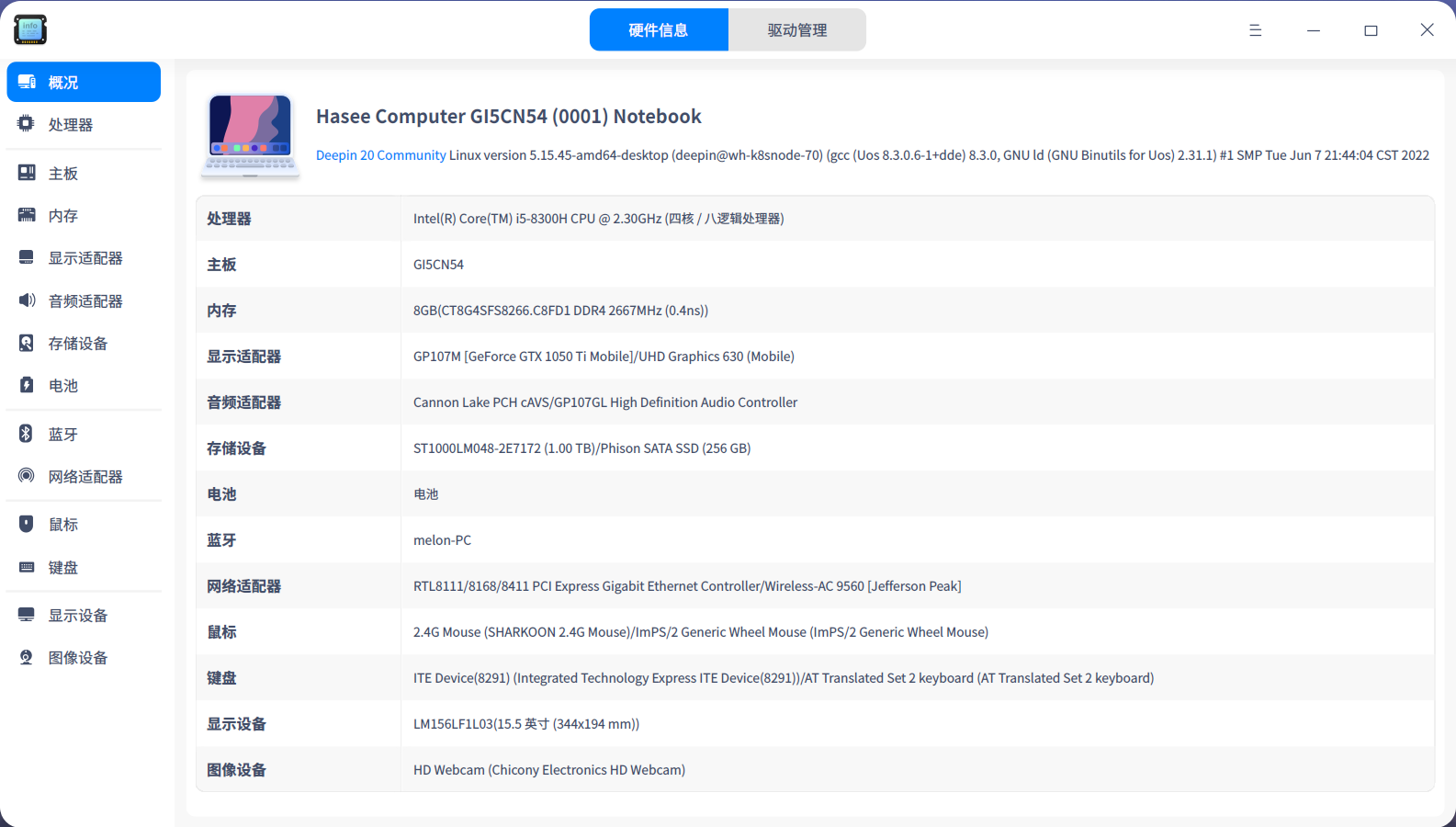The image size is (1456, 827).
Task: Click the Device Manager app icon
Action: click(x=30, y=29)
